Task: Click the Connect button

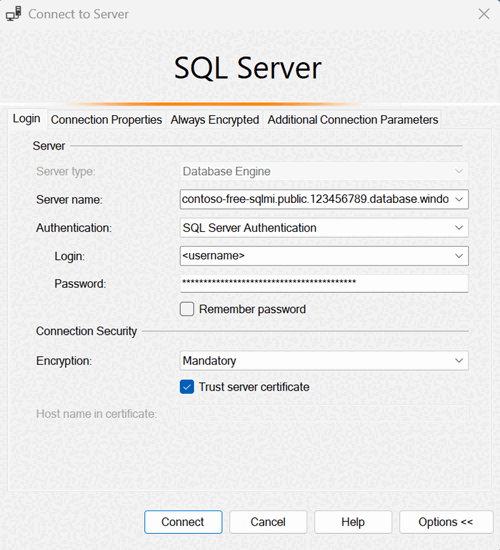Action: (183, 522)
